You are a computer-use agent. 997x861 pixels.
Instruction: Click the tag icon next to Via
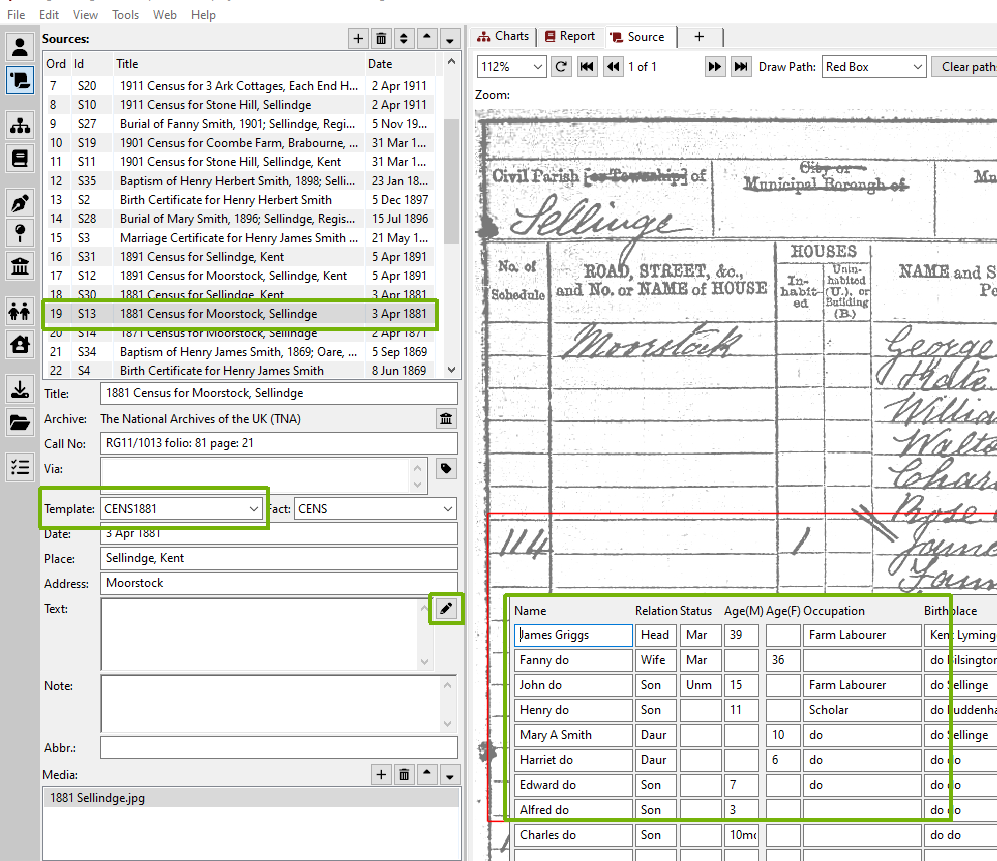coord(446,468)
